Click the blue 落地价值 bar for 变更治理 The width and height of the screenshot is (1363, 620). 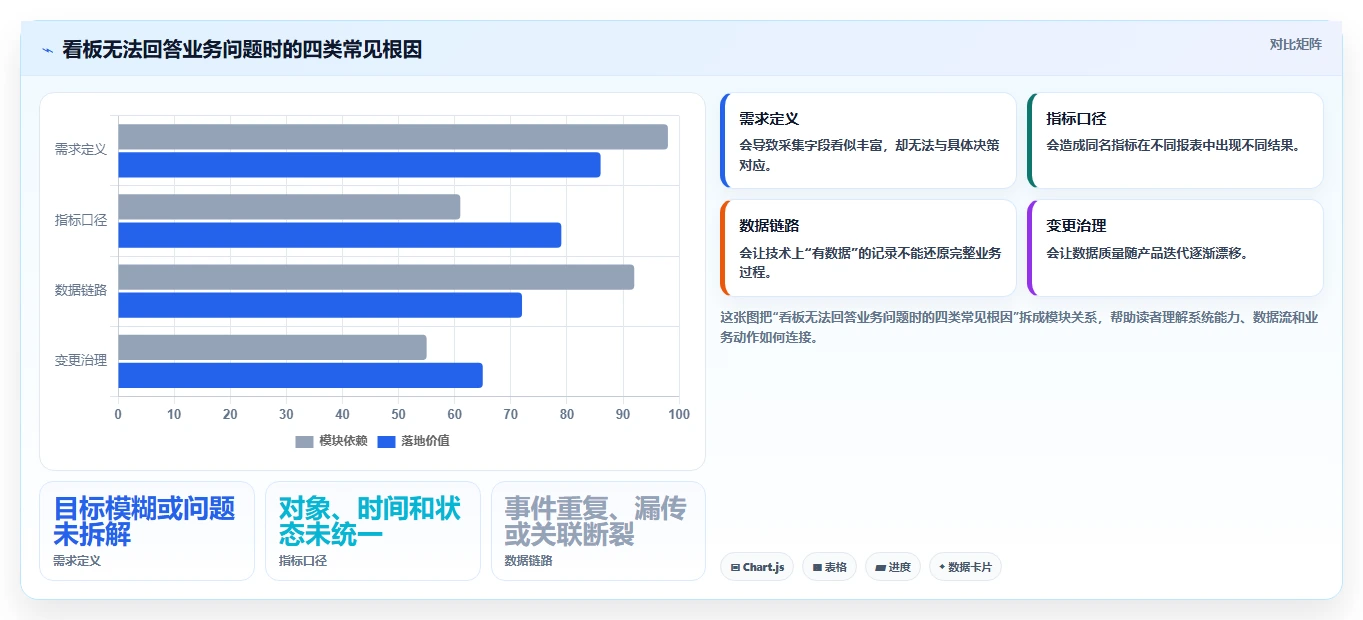coord(300,375)
